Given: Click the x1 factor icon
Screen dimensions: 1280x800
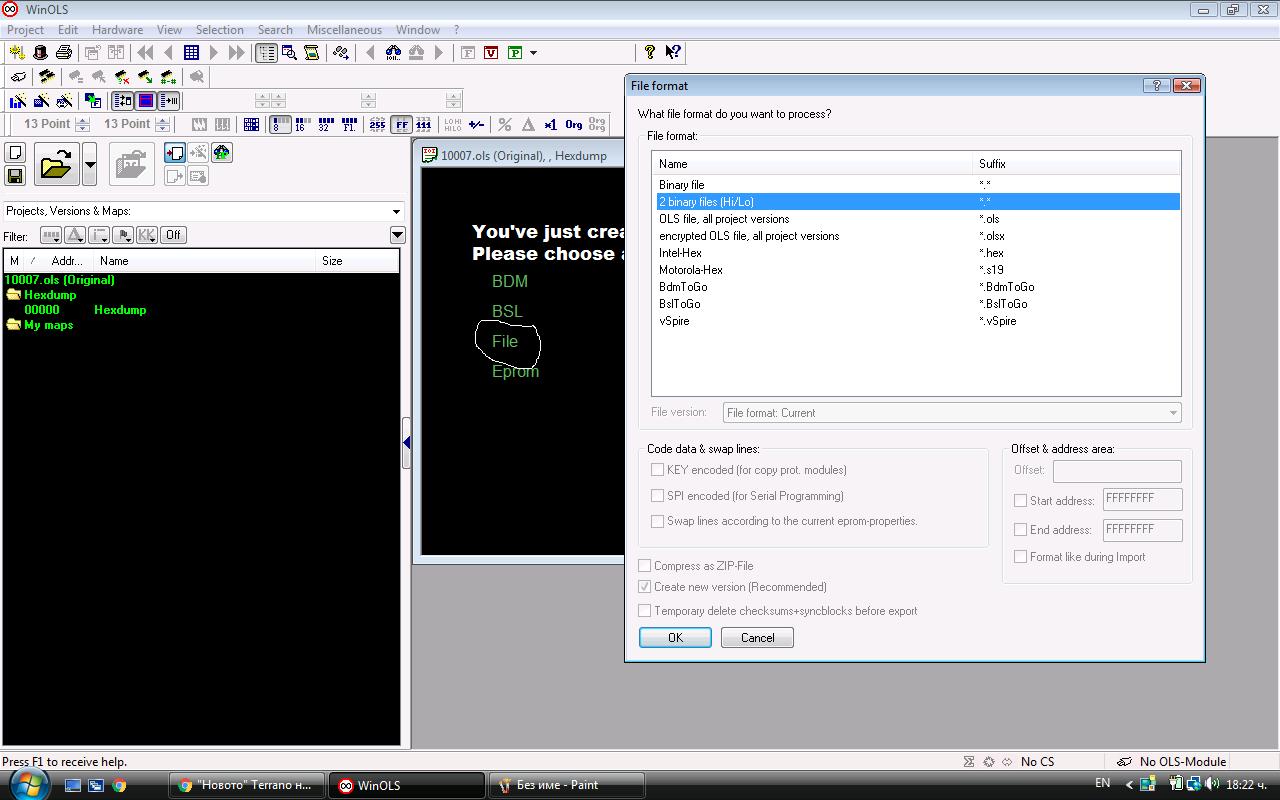Looking at the screenshot, I should pos(550,124).
